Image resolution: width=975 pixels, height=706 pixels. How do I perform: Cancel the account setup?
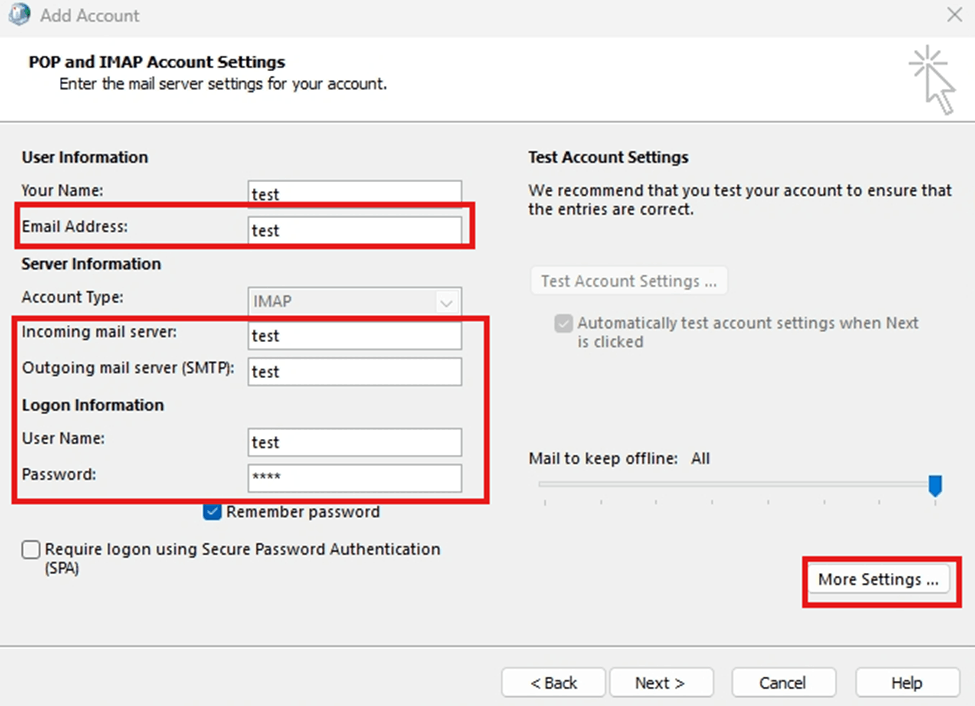(x=783, y=683)
